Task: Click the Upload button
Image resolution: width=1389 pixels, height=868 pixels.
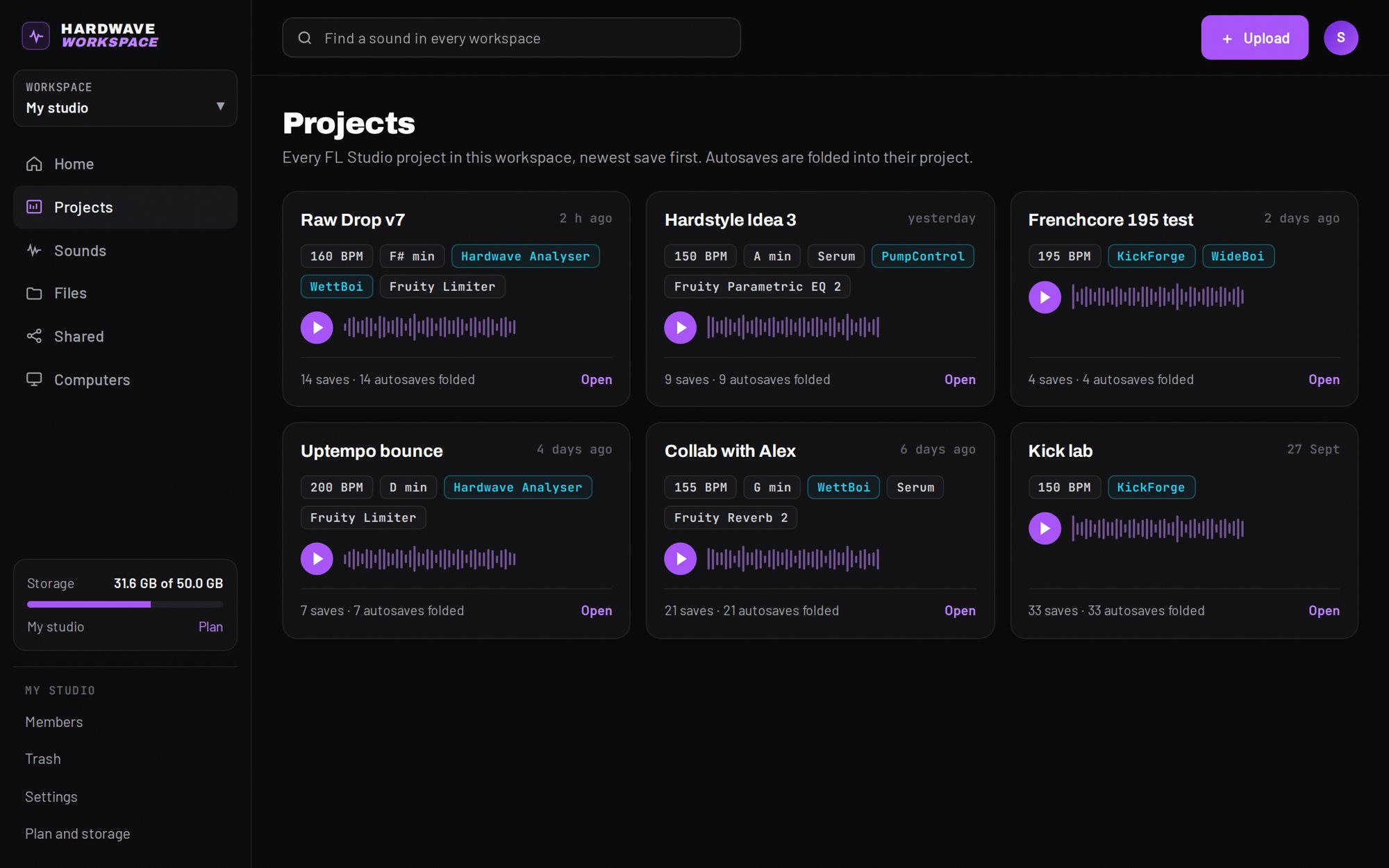Action: (1255, 37)
